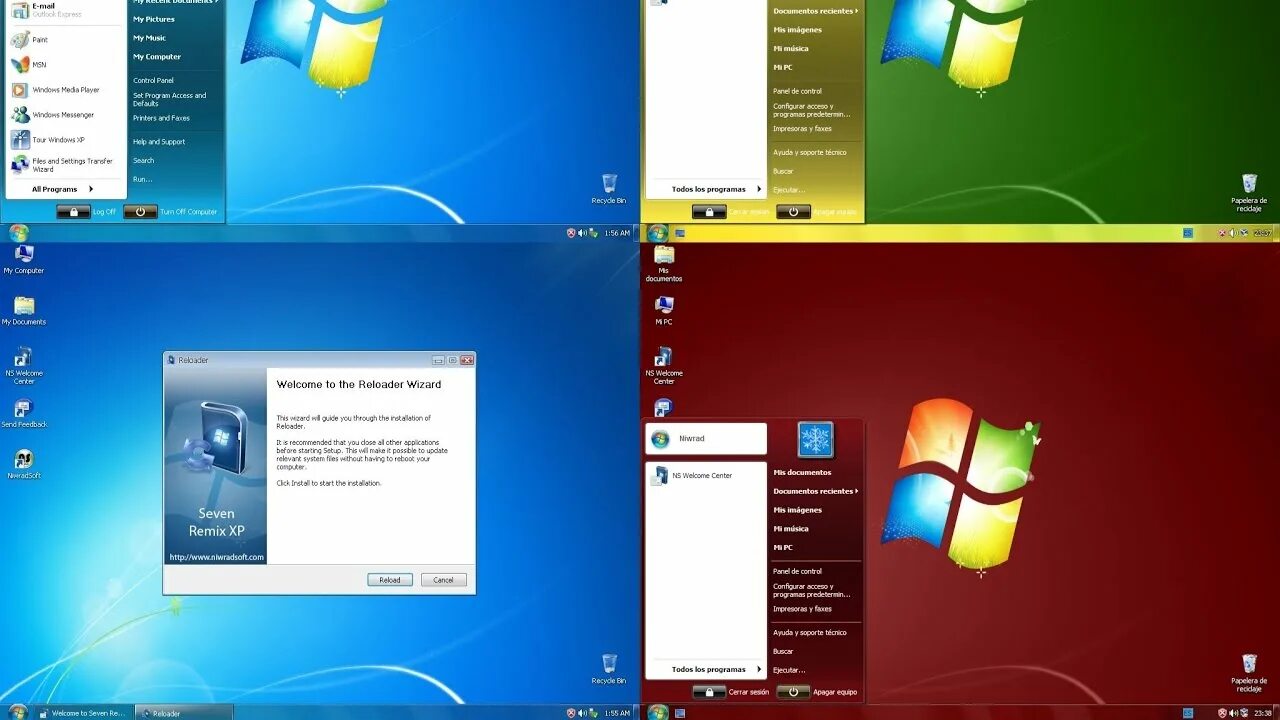Open Papelera de reciclaje on red desktop
The height and width of the screenshot is (720, 1280).
coord(1249,673)
